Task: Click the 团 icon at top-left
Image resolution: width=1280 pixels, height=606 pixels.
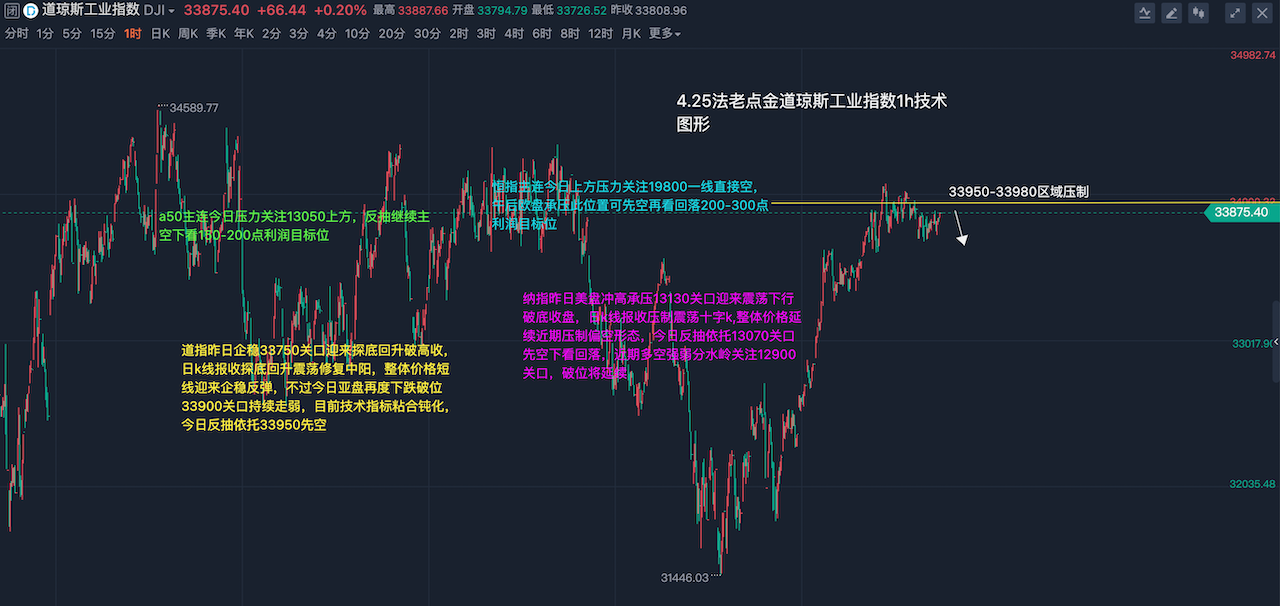Action: pos(11,10)
